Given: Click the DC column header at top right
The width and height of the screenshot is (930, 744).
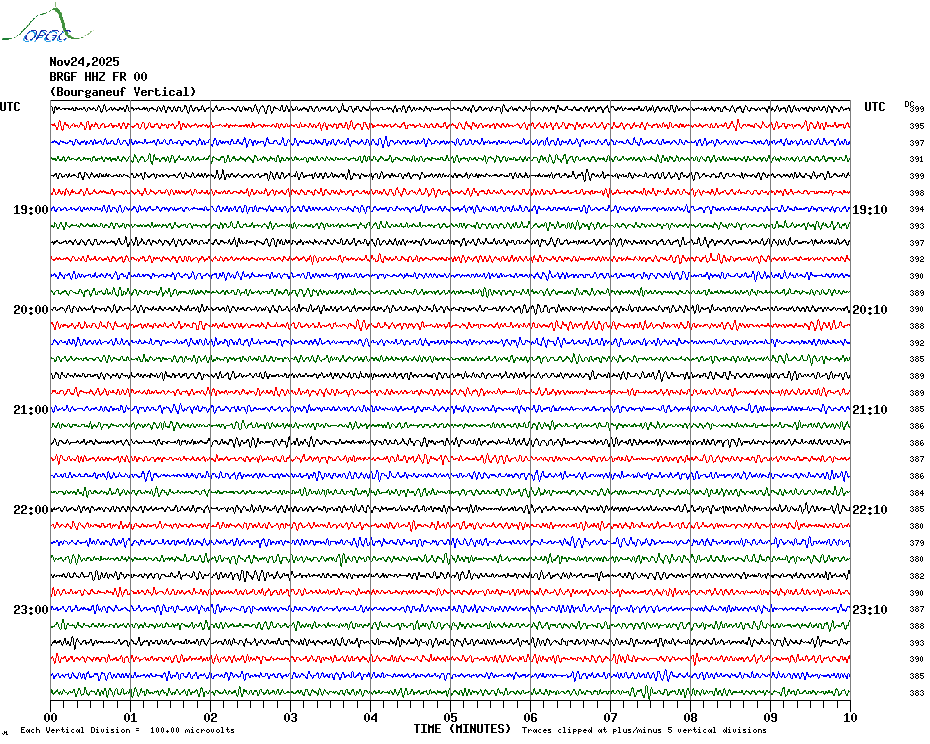Looking at the screenshot, I should (909, 104).
